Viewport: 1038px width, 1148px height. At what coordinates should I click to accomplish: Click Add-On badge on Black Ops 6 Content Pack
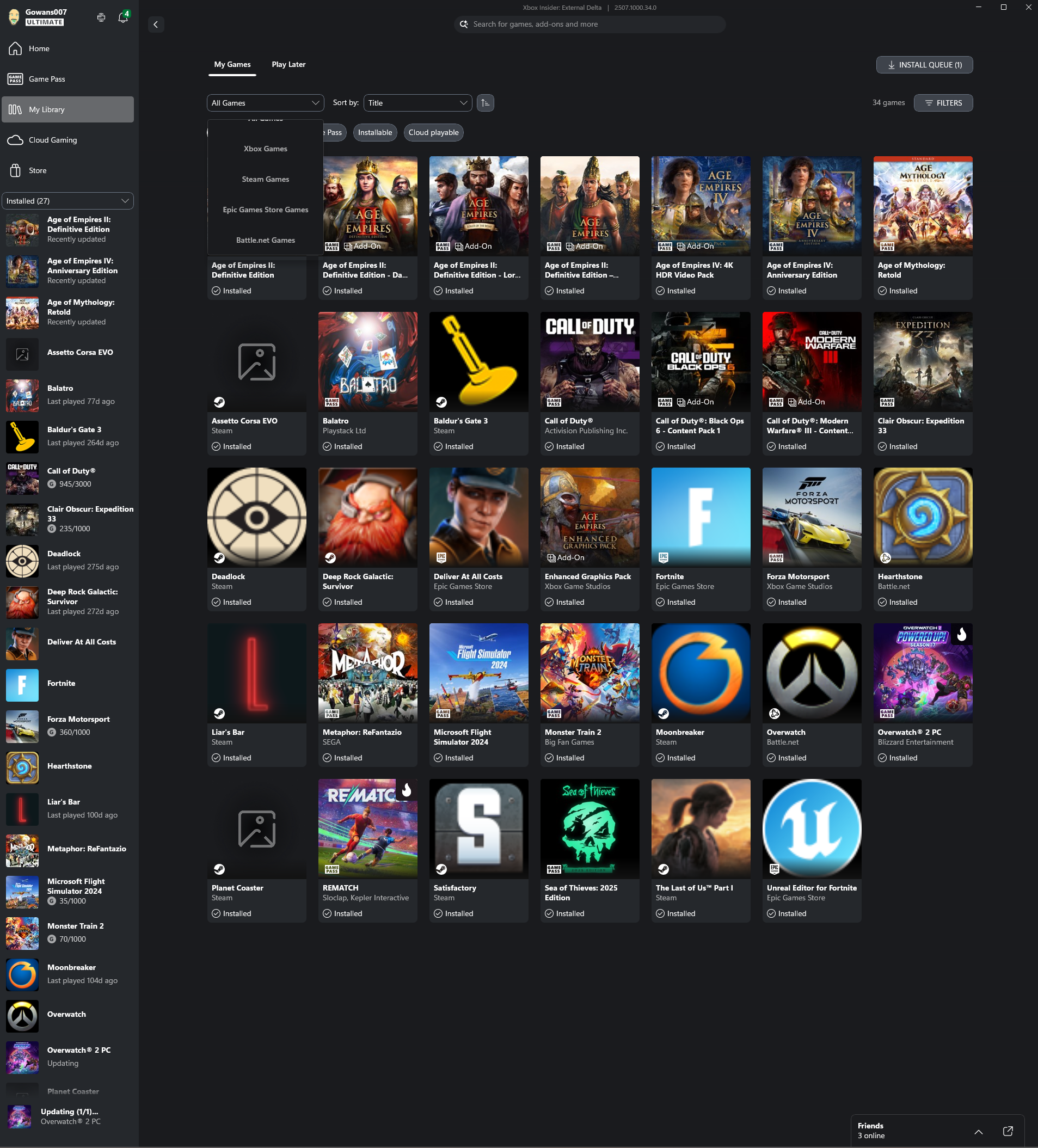(695, 402)
